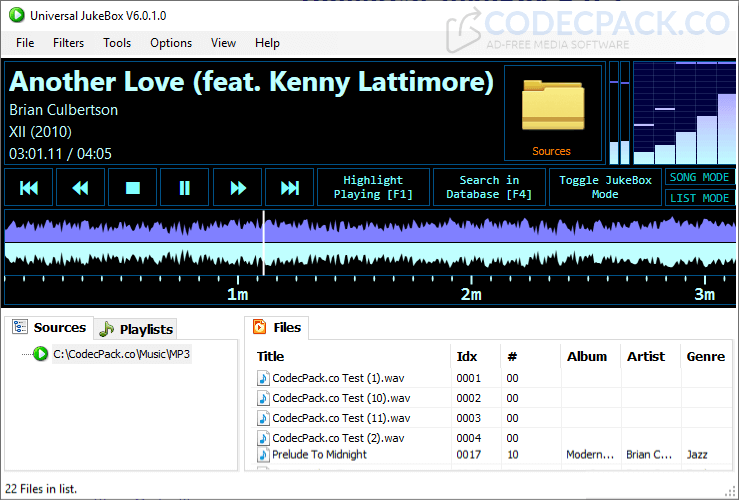Switch to SONG MODE

(699, 177)
